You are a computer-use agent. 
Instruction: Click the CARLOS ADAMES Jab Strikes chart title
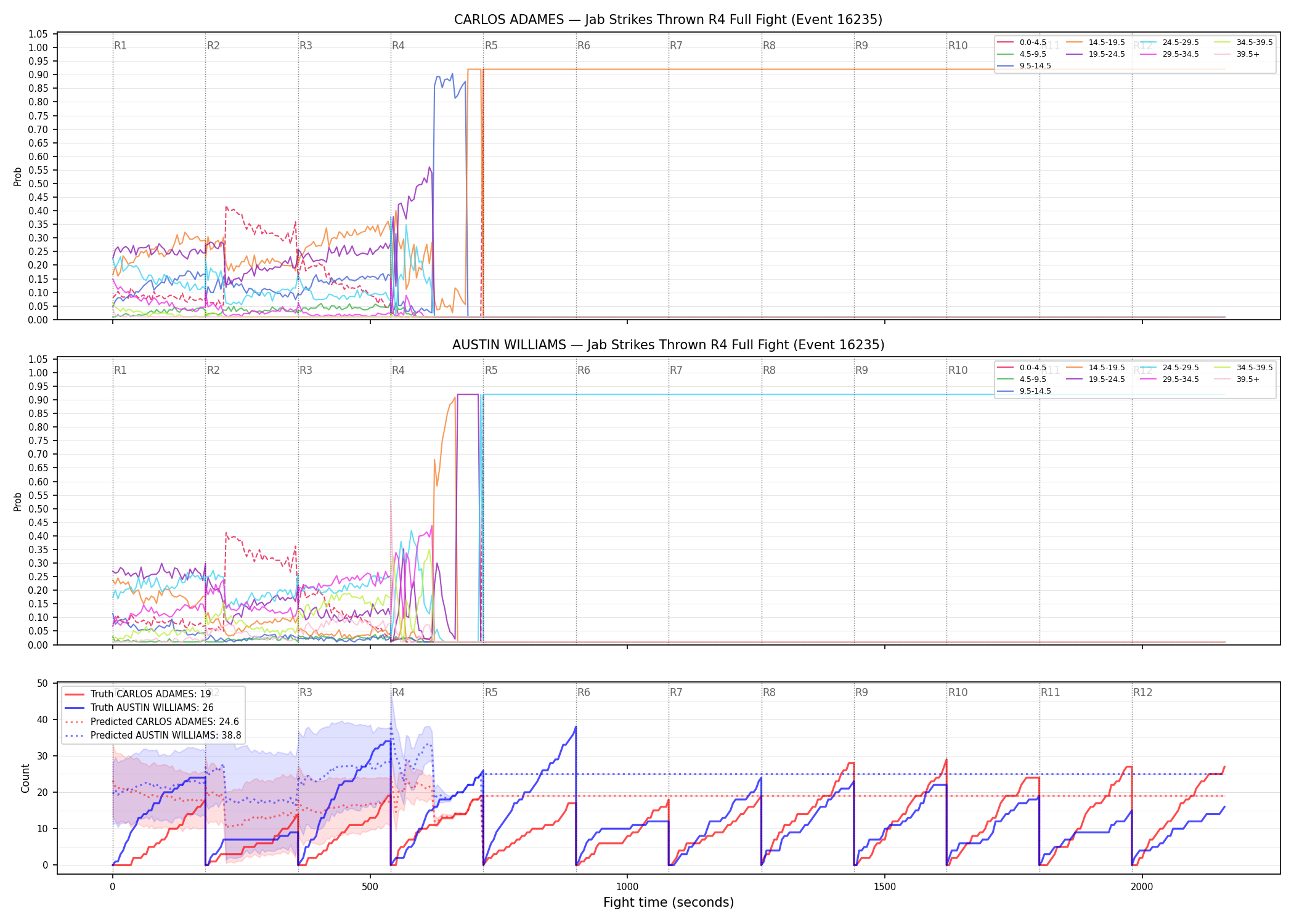668,20
